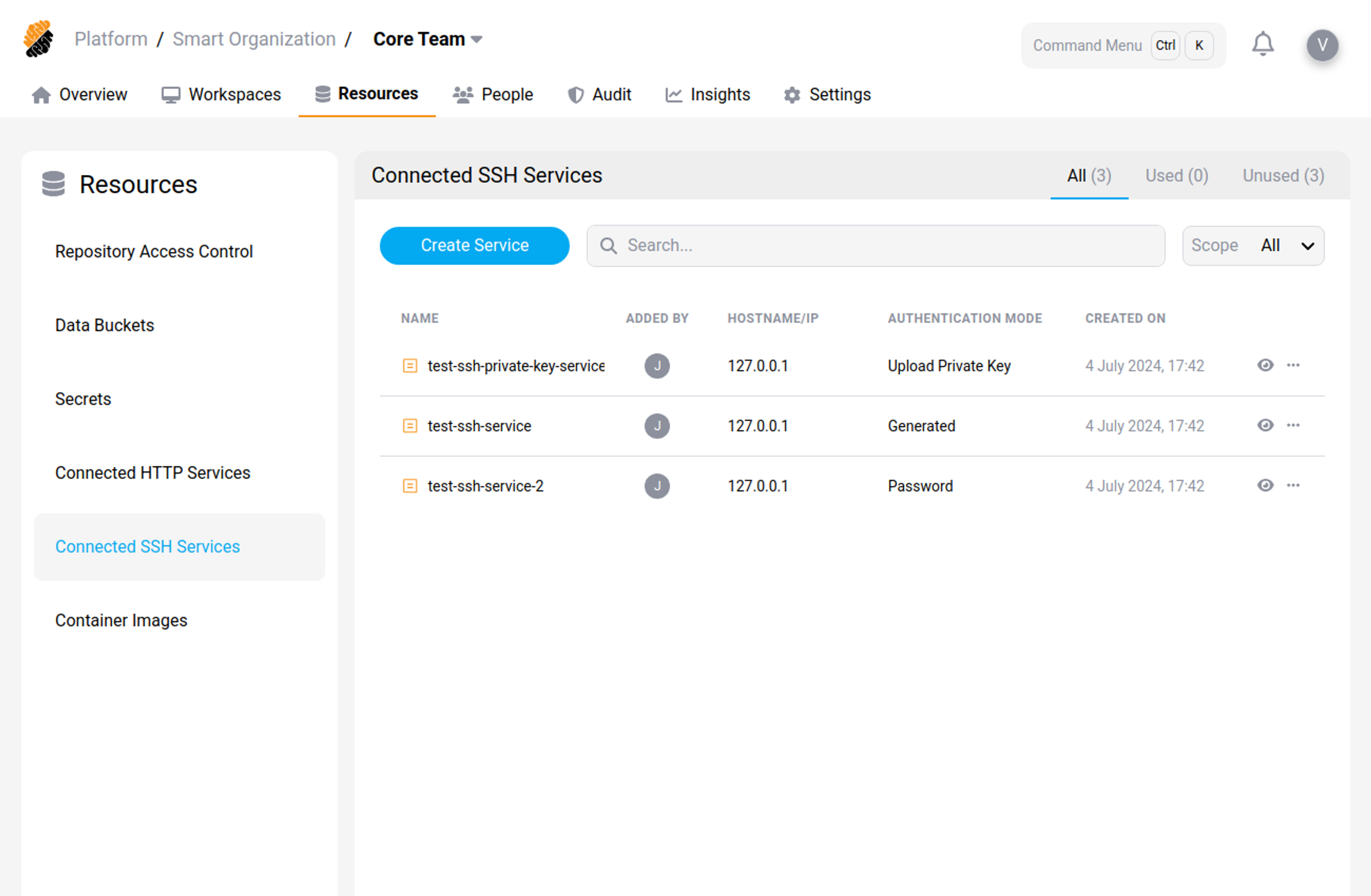Screen dimensions: 1371x896
Task: Click the orange platform logo icon
Action: click(x=38, y=39)
